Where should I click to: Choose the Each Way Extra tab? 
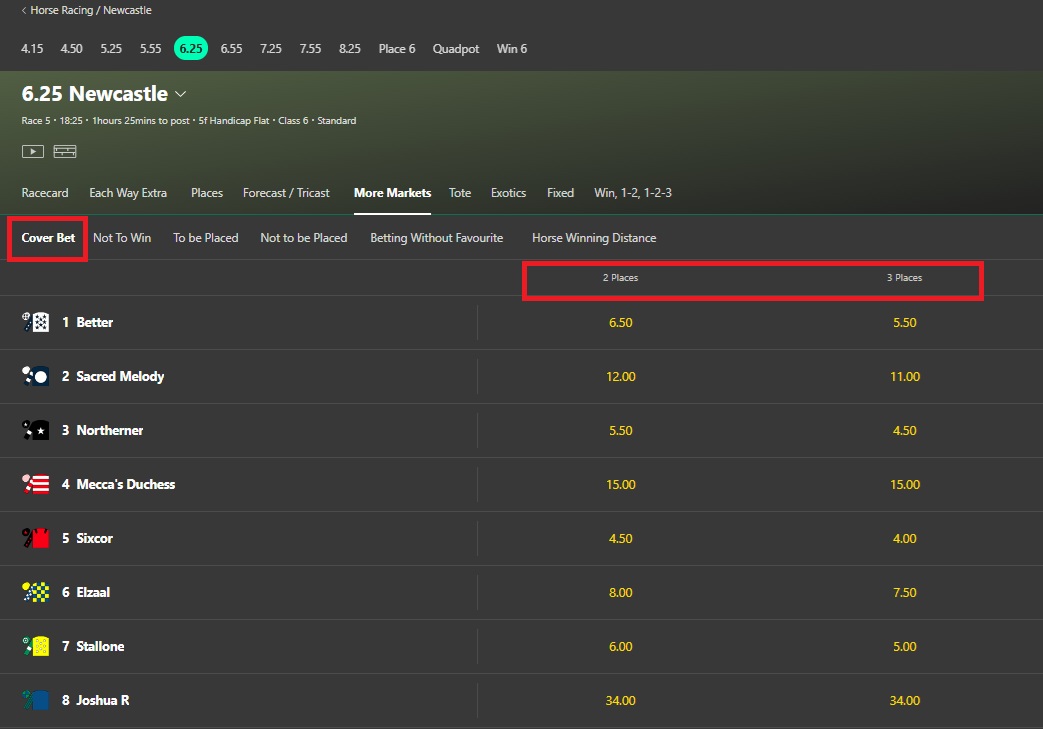point(128,193)
